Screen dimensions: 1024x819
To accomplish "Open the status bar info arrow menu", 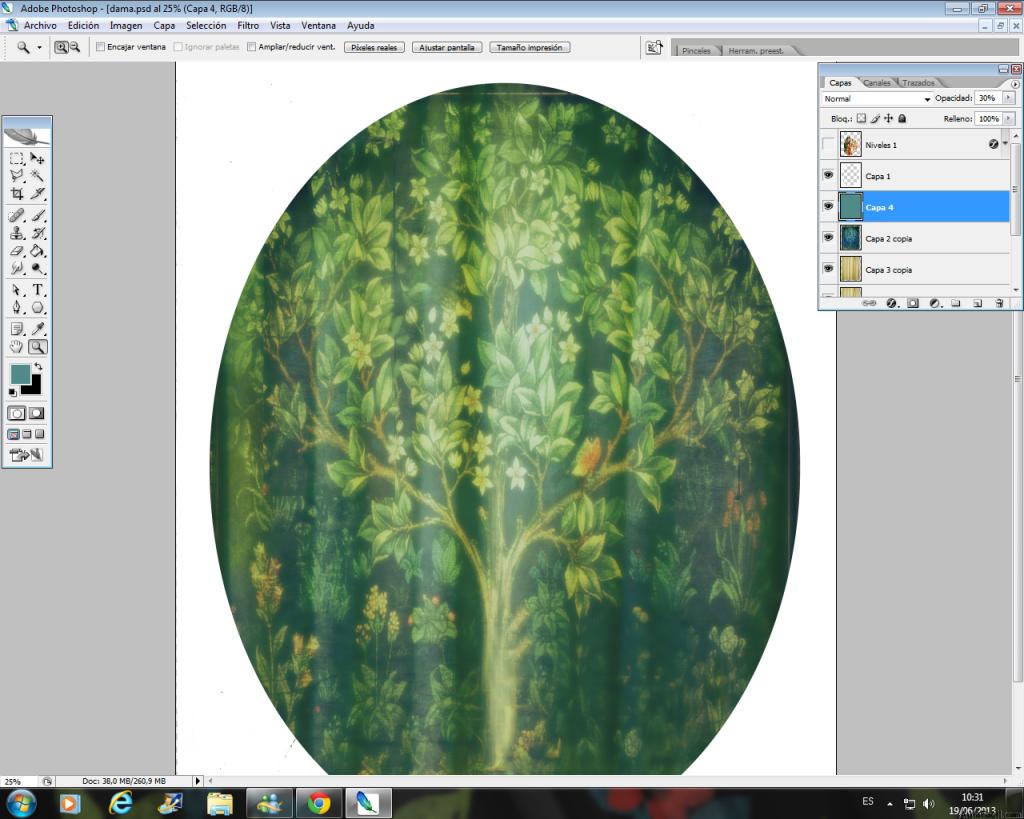I will (197, 780).
